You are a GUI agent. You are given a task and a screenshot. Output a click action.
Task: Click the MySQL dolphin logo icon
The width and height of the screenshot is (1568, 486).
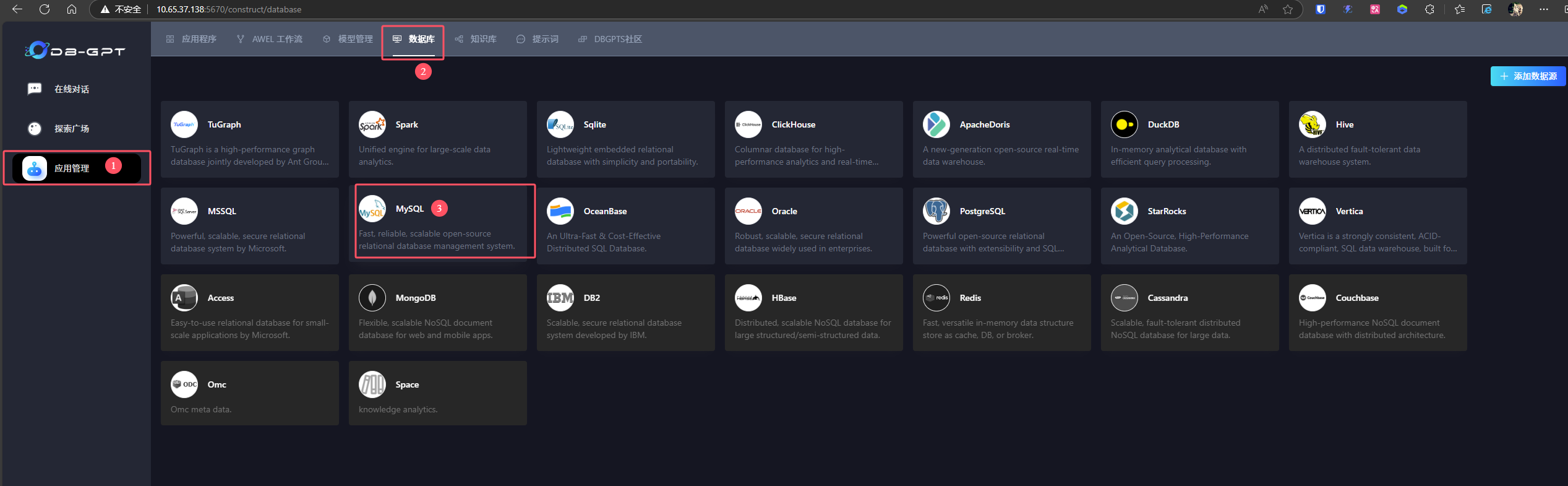(x=372, y=209)
